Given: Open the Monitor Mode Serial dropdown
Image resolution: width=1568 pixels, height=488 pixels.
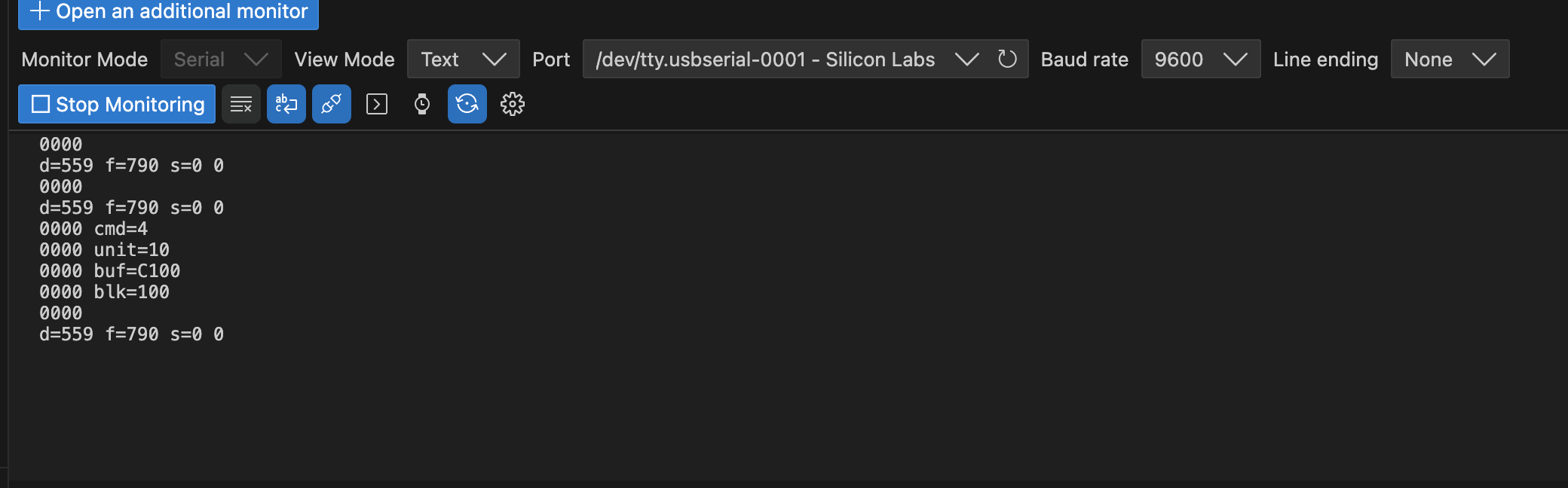Looking at the screenshot, I should click(x=221, y=59).
